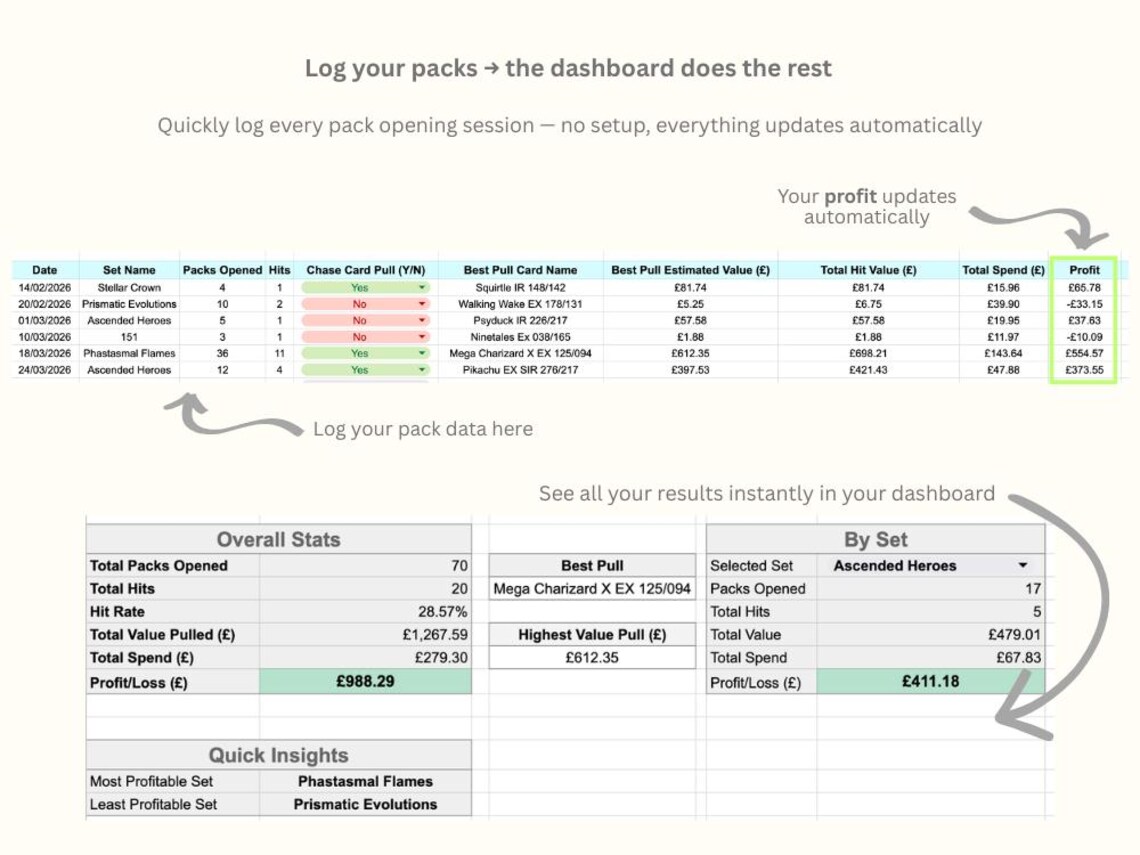Select the Prismatic Evolutions set name cell

click(x=129, y=304)
